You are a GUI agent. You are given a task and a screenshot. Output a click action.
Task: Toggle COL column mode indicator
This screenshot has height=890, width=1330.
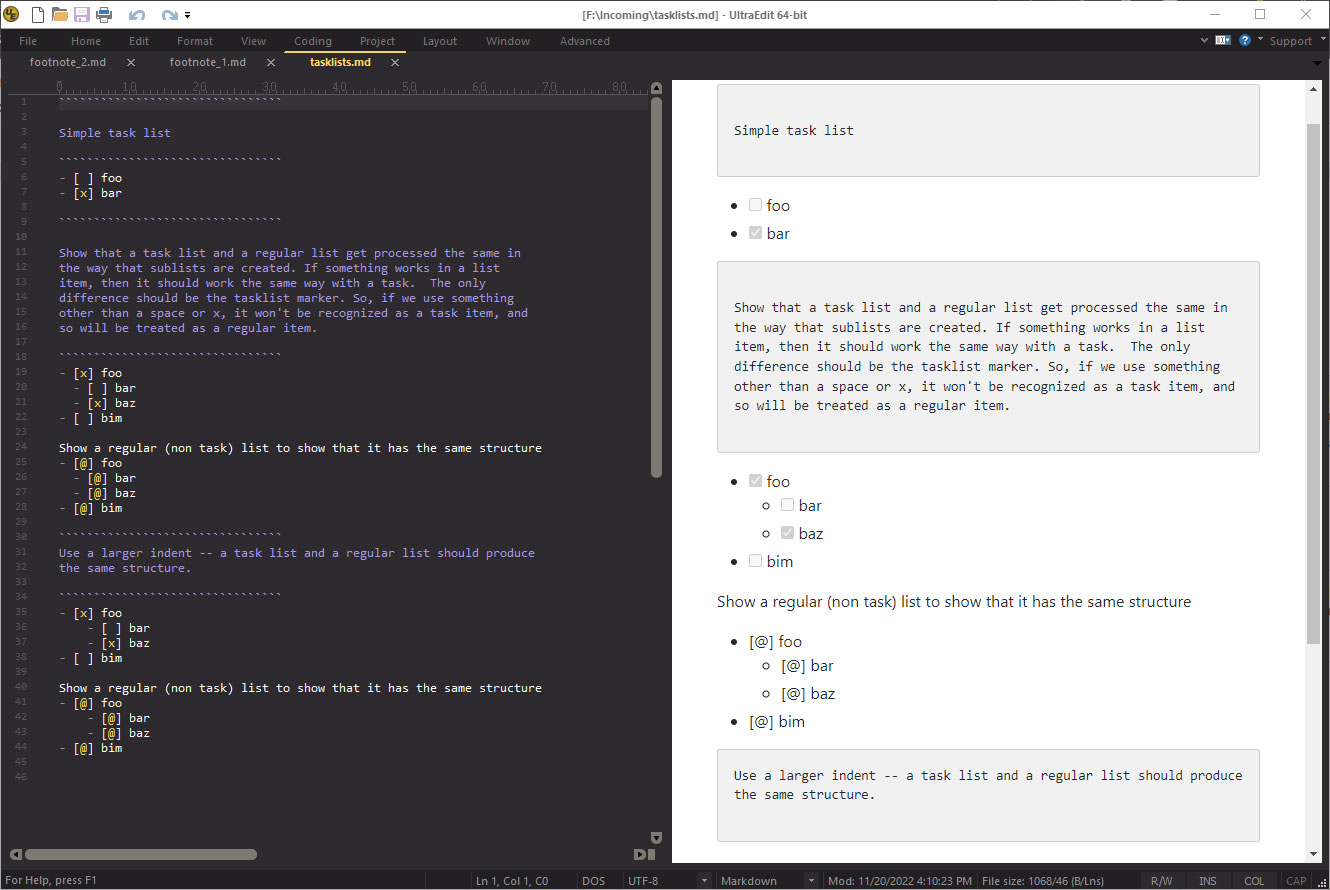click(x=1254, y=881)
